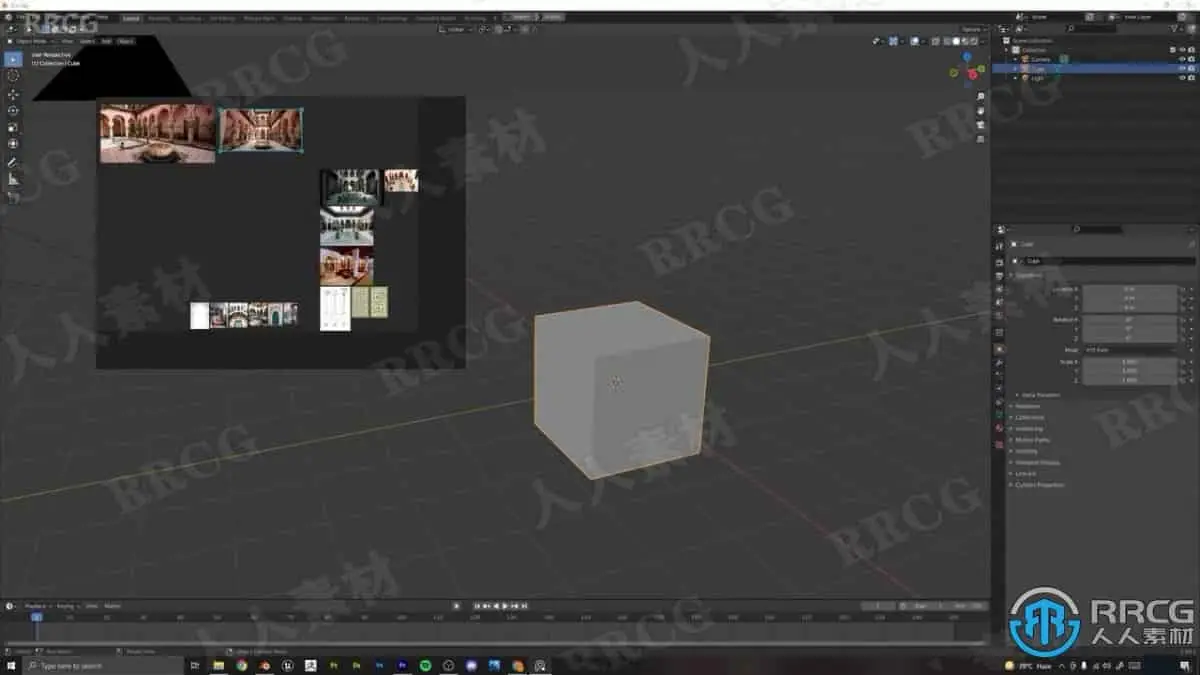Select the Transform tool
This screenshot has width=1200, height=675.
[x=13, y=144]
